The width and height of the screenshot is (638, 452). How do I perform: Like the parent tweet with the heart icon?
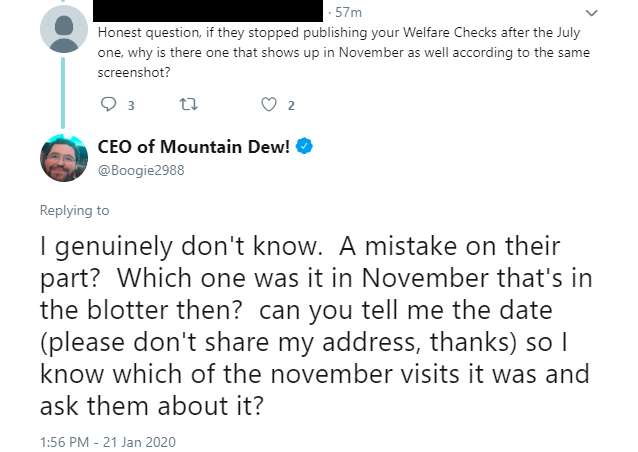[269, 105]
